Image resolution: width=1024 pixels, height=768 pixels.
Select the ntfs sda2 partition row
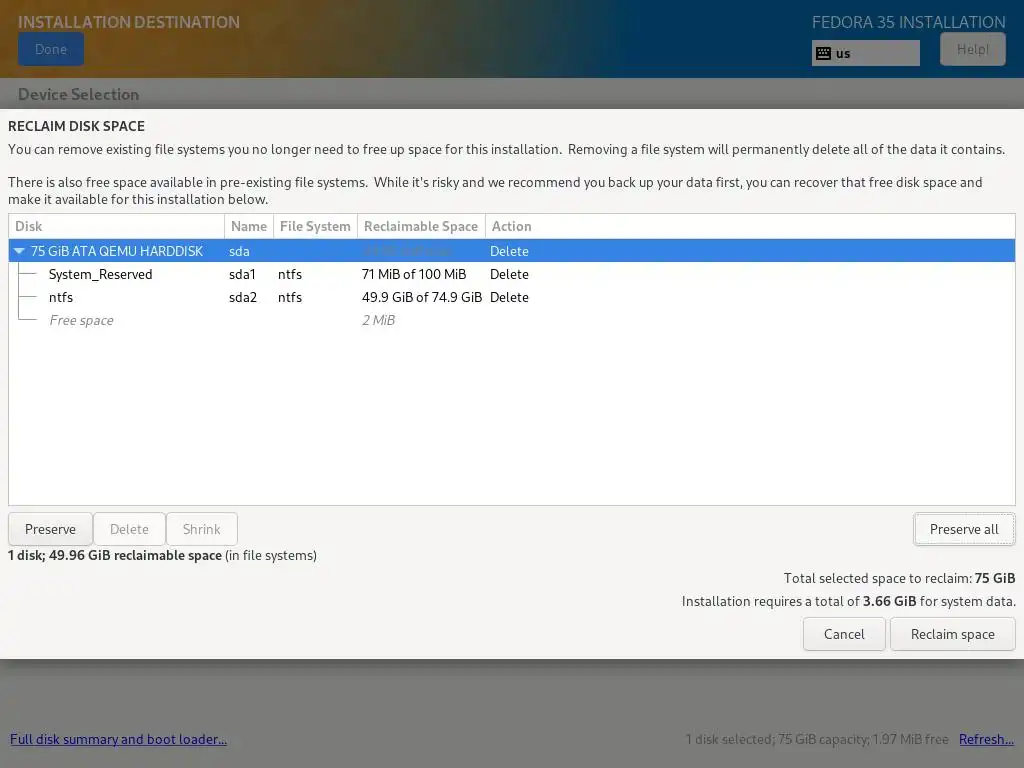[512, 297]
